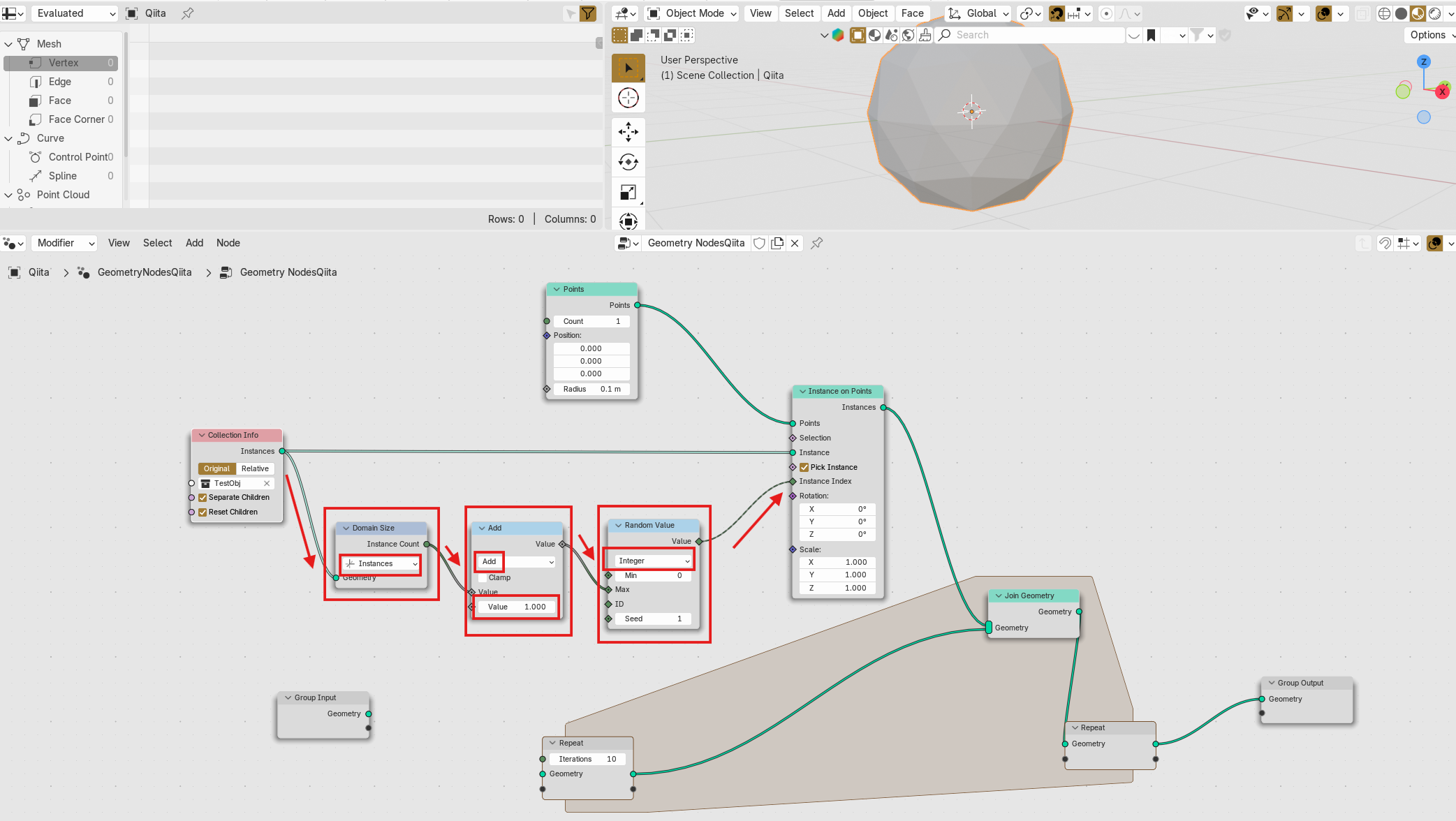The image size is (1456, 821).
Task: Uncheck Separate Children in Collection Info
Action: 203,498
